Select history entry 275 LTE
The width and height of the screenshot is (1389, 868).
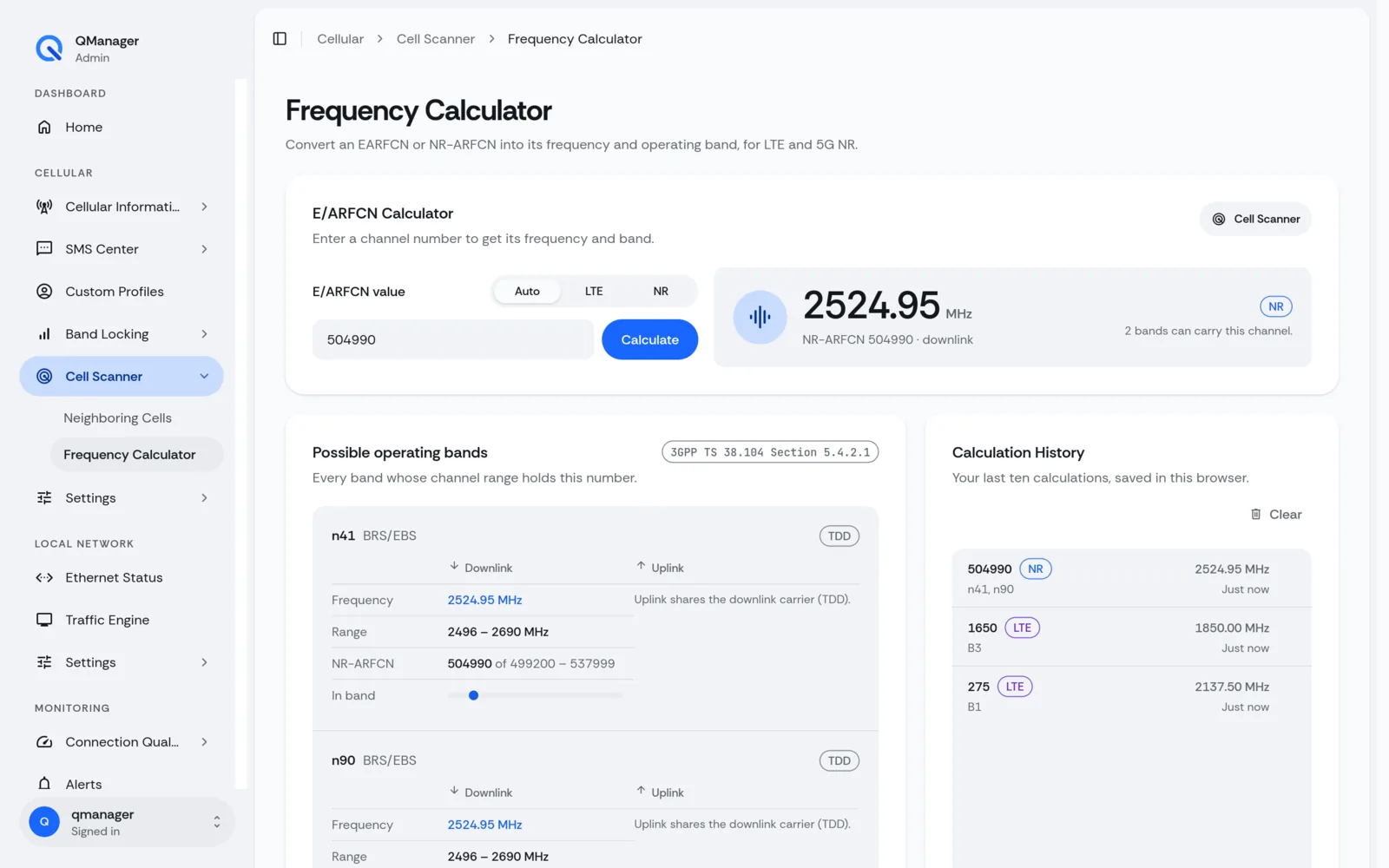(1131, 696)
